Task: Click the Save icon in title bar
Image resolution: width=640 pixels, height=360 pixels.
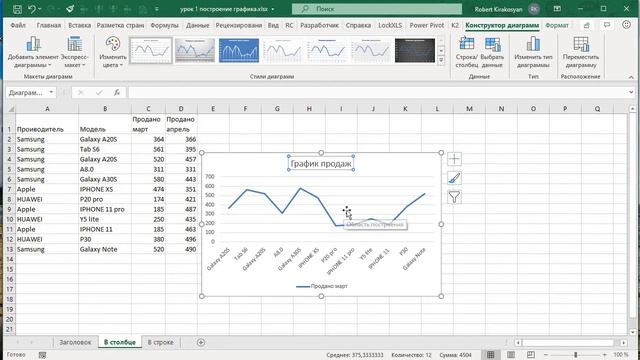Action: (x=17, y=9)
